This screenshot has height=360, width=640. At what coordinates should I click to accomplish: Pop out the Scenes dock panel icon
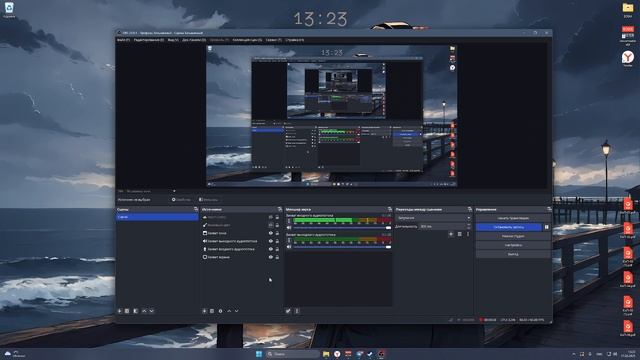196,209
